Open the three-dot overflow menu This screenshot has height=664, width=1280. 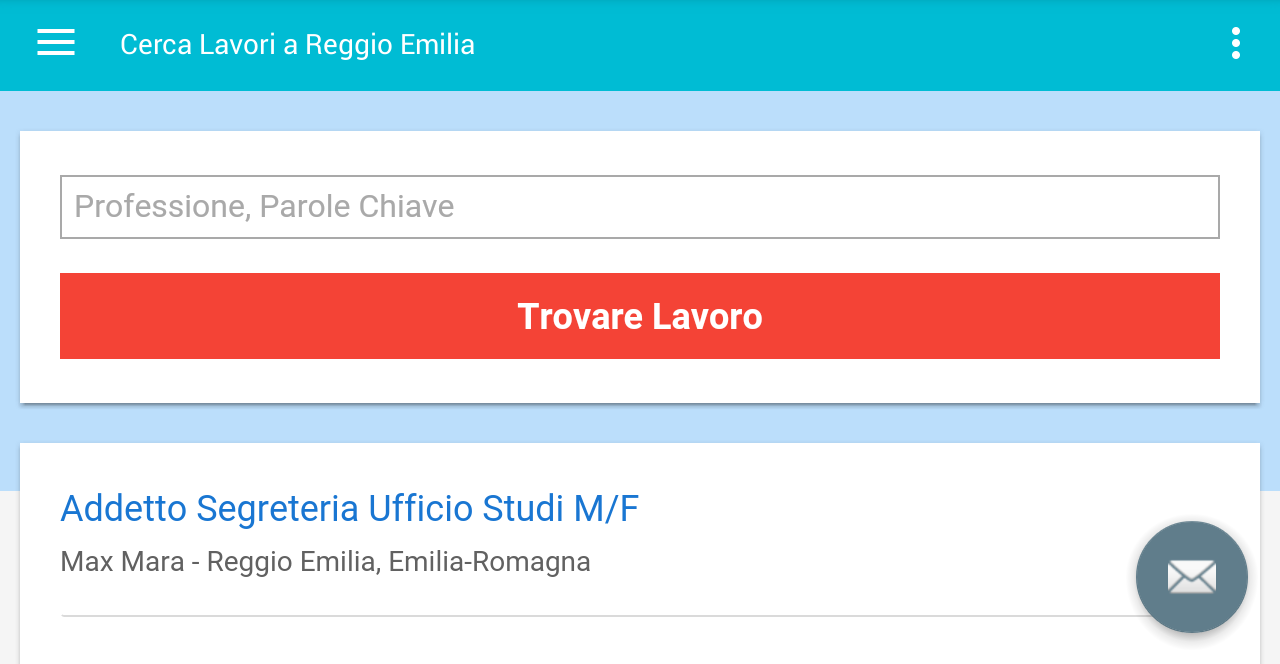click(x=1236, y=43)
